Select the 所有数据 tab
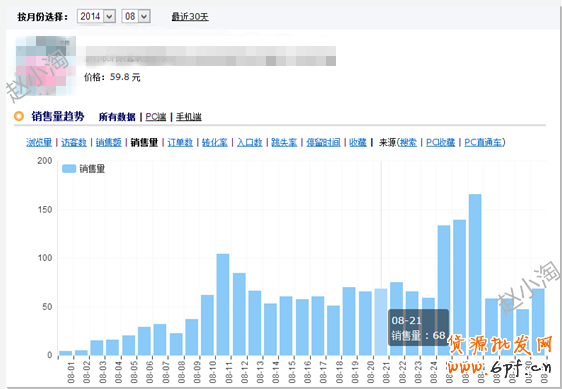The width and height of the screenshot is (562, 389). click(117, 117)
